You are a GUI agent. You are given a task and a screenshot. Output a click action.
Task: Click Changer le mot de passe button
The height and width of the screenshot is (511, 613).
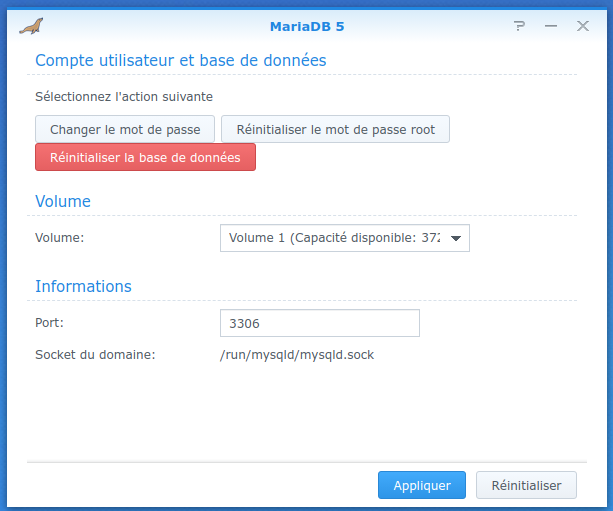[125, 129]
